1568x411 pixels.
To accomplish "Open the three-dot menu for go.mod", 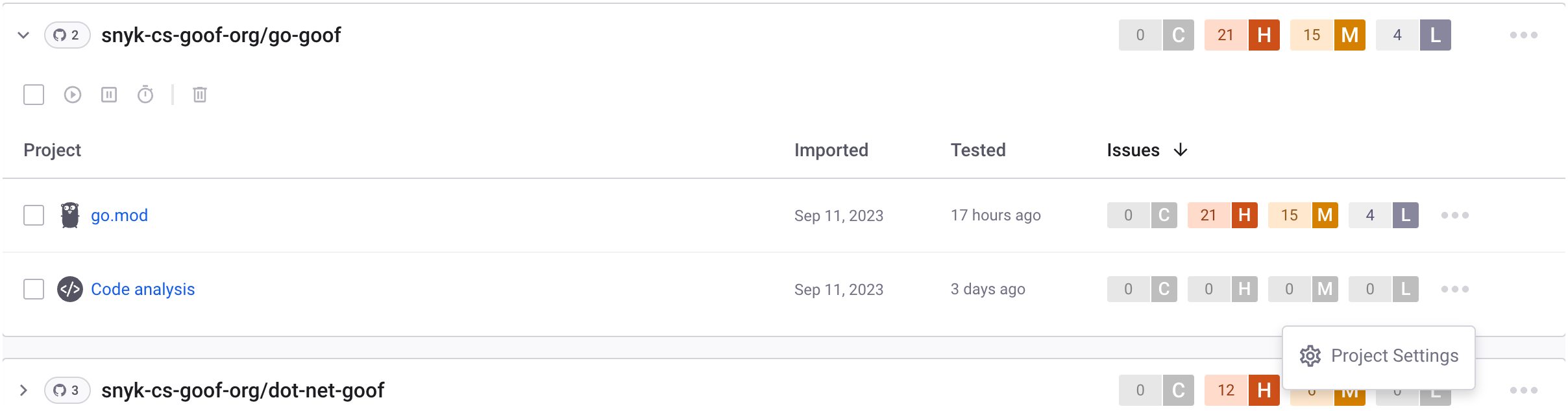I will 1454,215.
